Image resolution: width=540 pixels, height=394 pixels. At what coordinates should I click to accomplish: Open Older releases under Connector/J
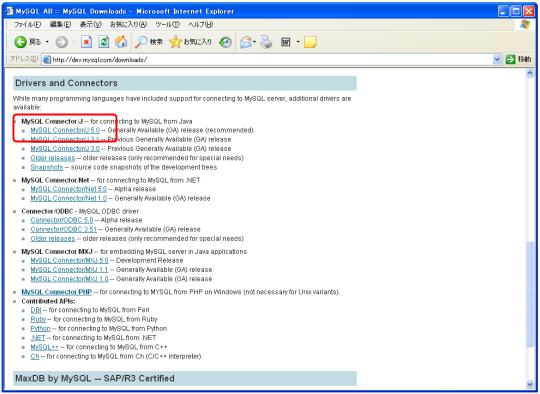click(x=53, y=158)
